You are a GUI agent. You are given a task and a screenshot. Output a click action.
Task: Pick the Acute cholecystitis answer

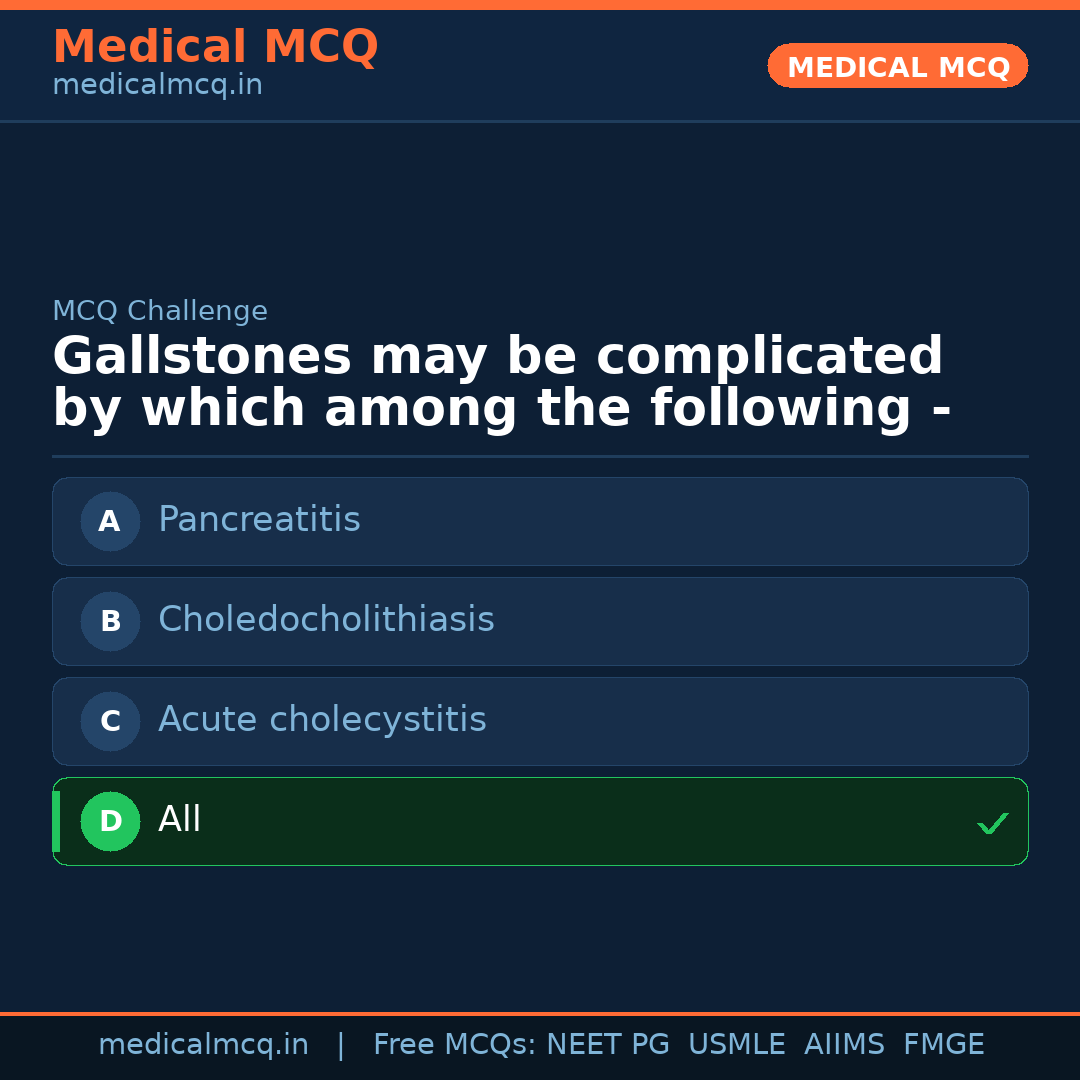pos(540,721)
